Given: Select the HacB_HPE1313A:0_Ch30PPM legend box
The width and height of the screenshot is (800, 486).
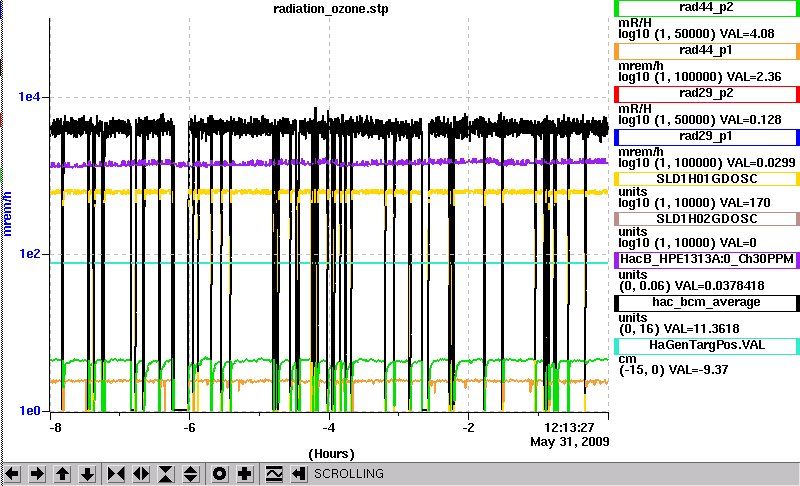Looking at the screenshot, I should 707,259.
